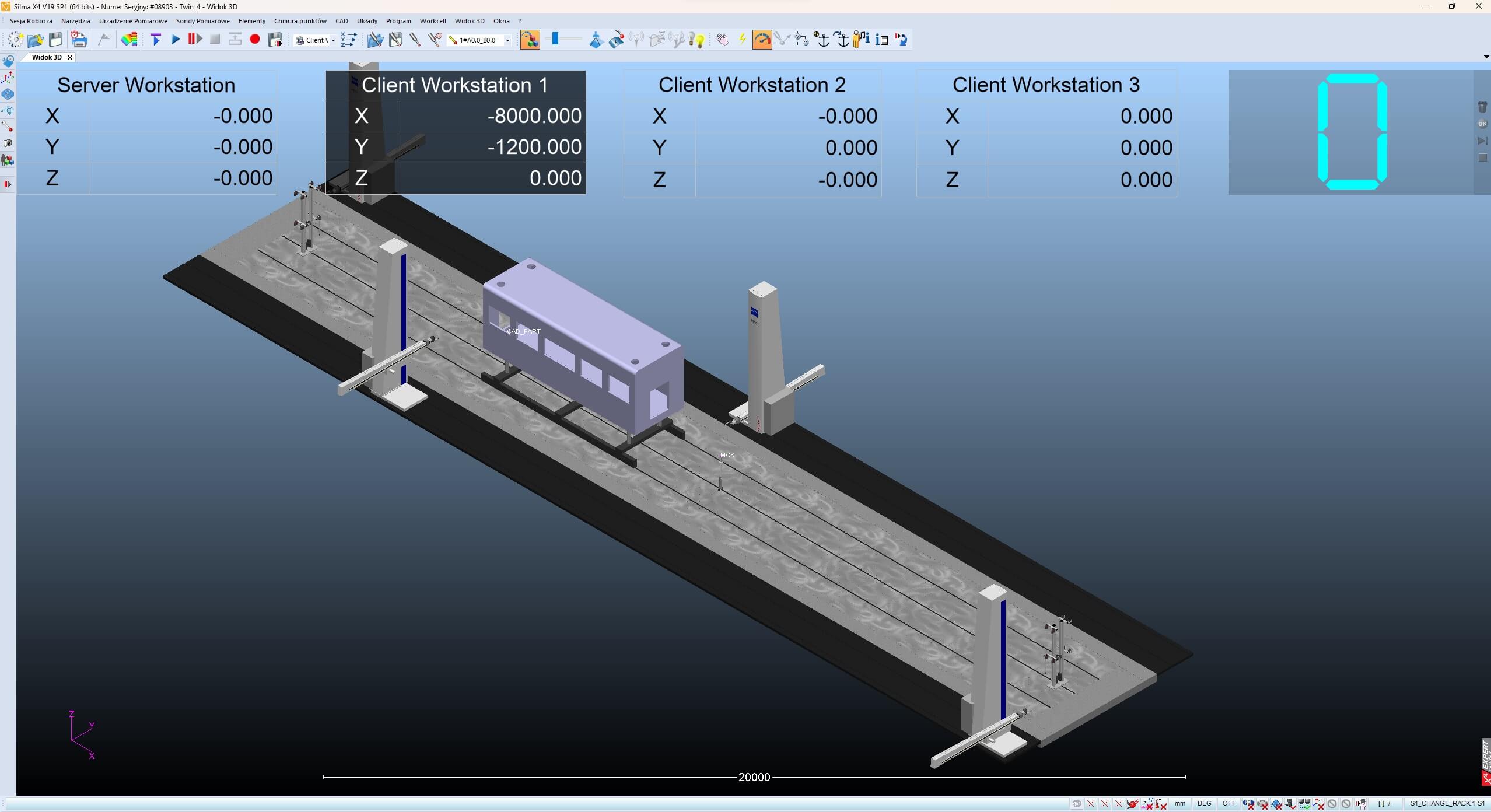Open Narzędzia menu
1491x812 pixels.
[76, 21]
